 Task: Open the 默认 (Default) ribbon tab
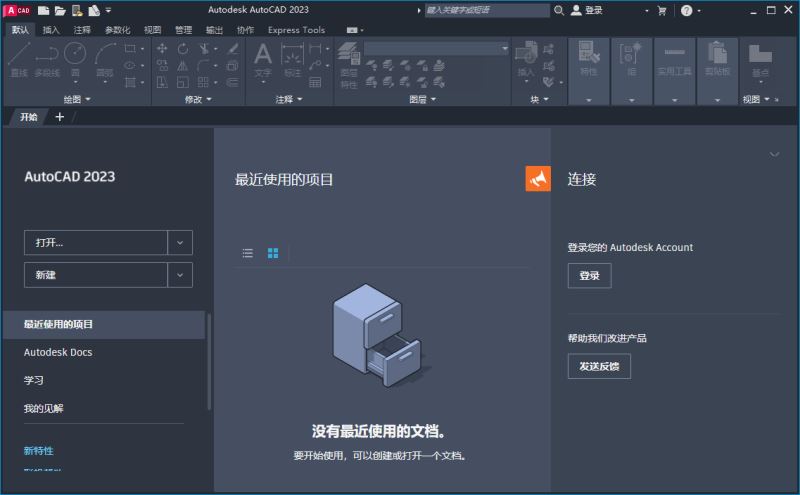point(20,30)
